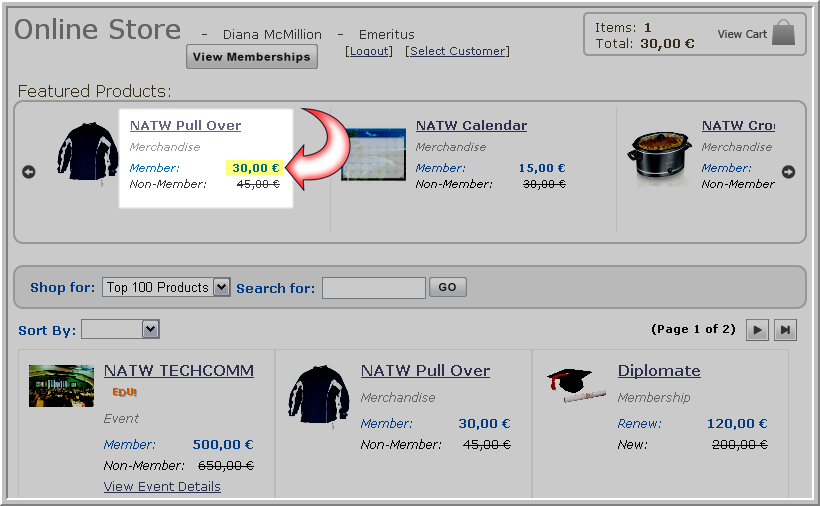Open the Diplomate membership link
Screen dimensions: 820x506
659,371
